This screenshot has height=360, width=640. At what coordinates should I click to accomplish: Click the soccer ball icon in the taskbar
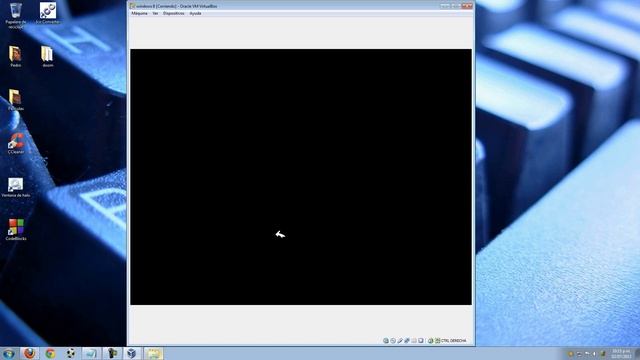71,353
